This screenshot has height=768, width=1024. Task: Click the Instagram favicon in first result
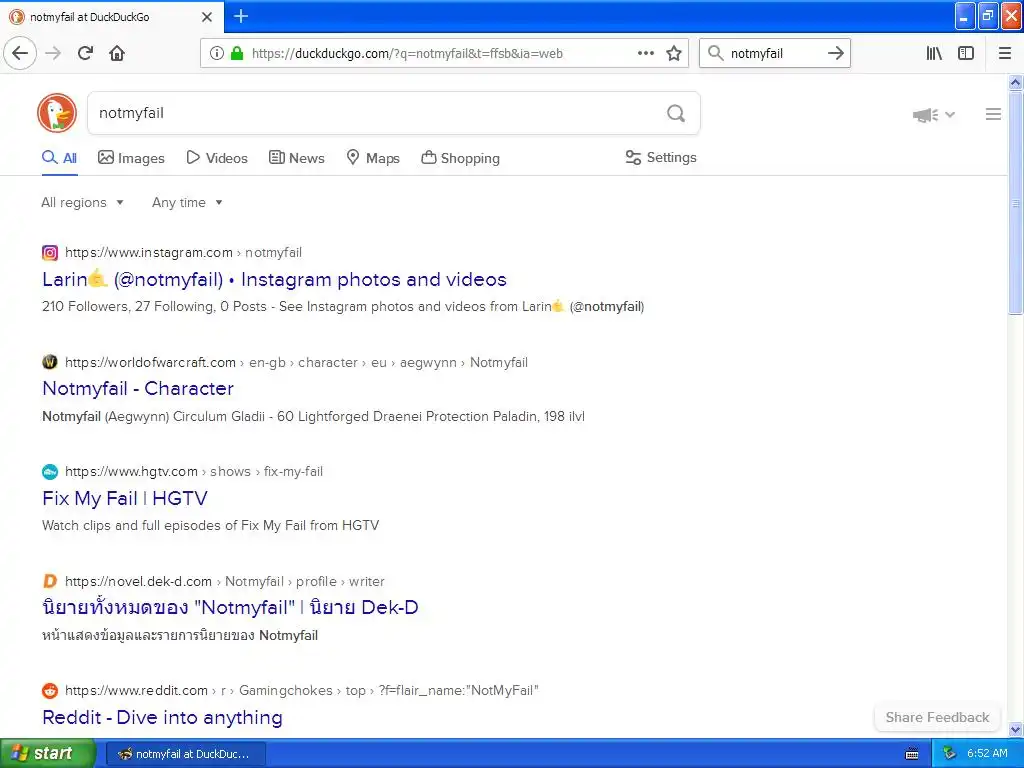(50, 253)
